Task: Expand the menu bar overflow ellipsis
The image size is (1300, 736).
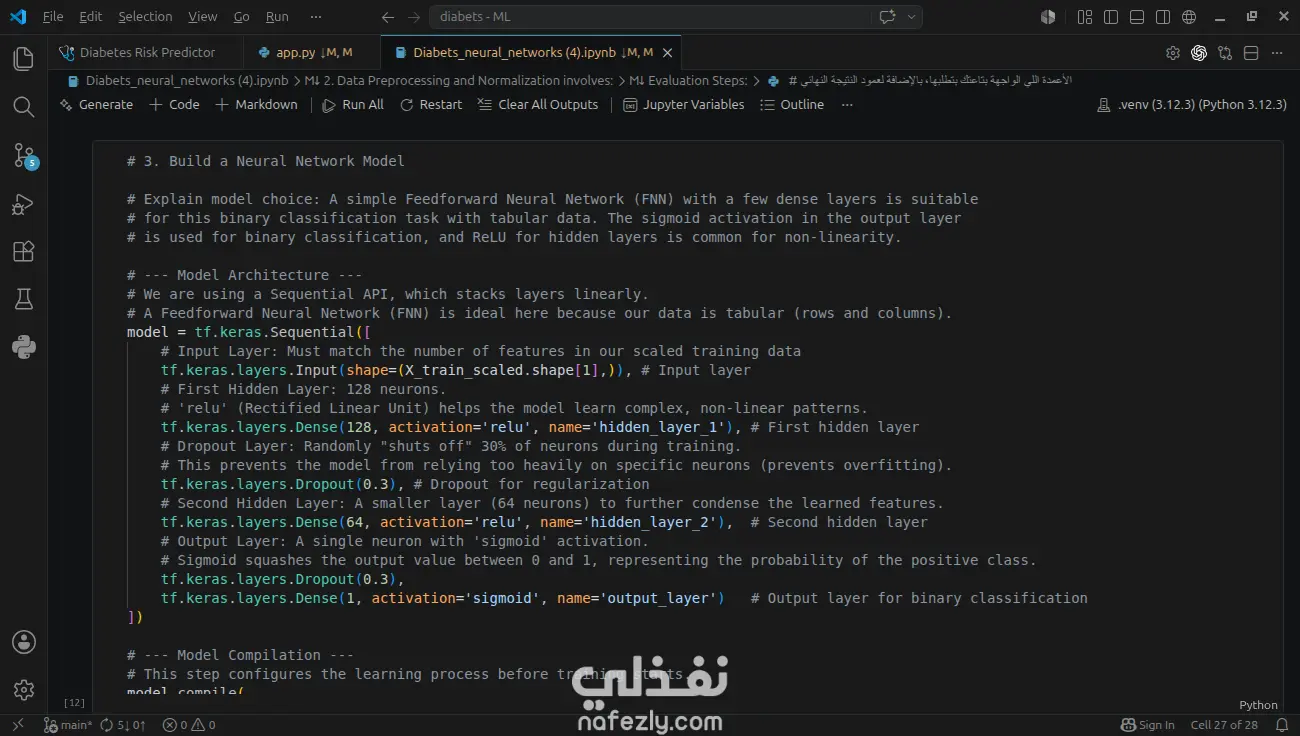Action: click(316, 17)
